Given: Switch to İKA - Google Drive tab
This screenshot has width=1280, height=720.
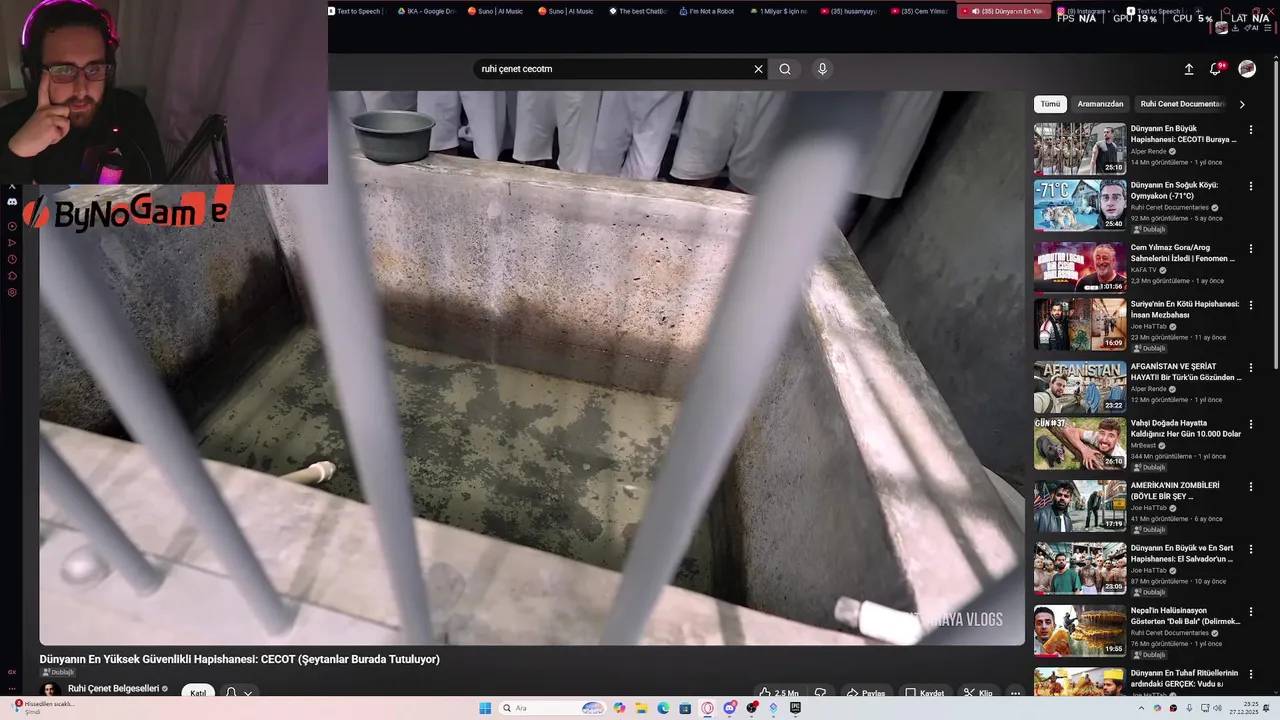Looking at the screenshot, I should click(426, 11).
